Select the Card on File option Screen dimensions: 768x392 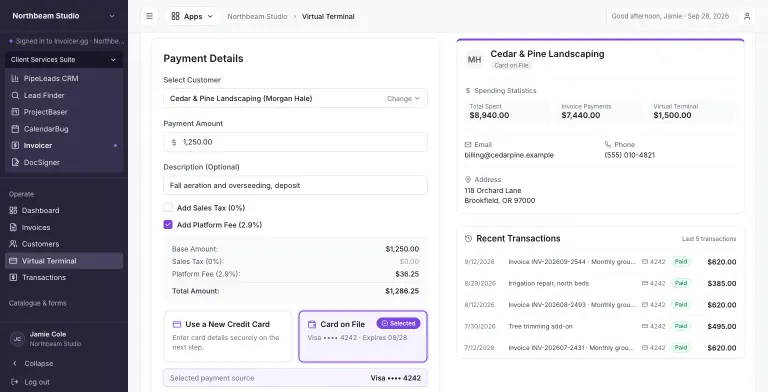363,336
